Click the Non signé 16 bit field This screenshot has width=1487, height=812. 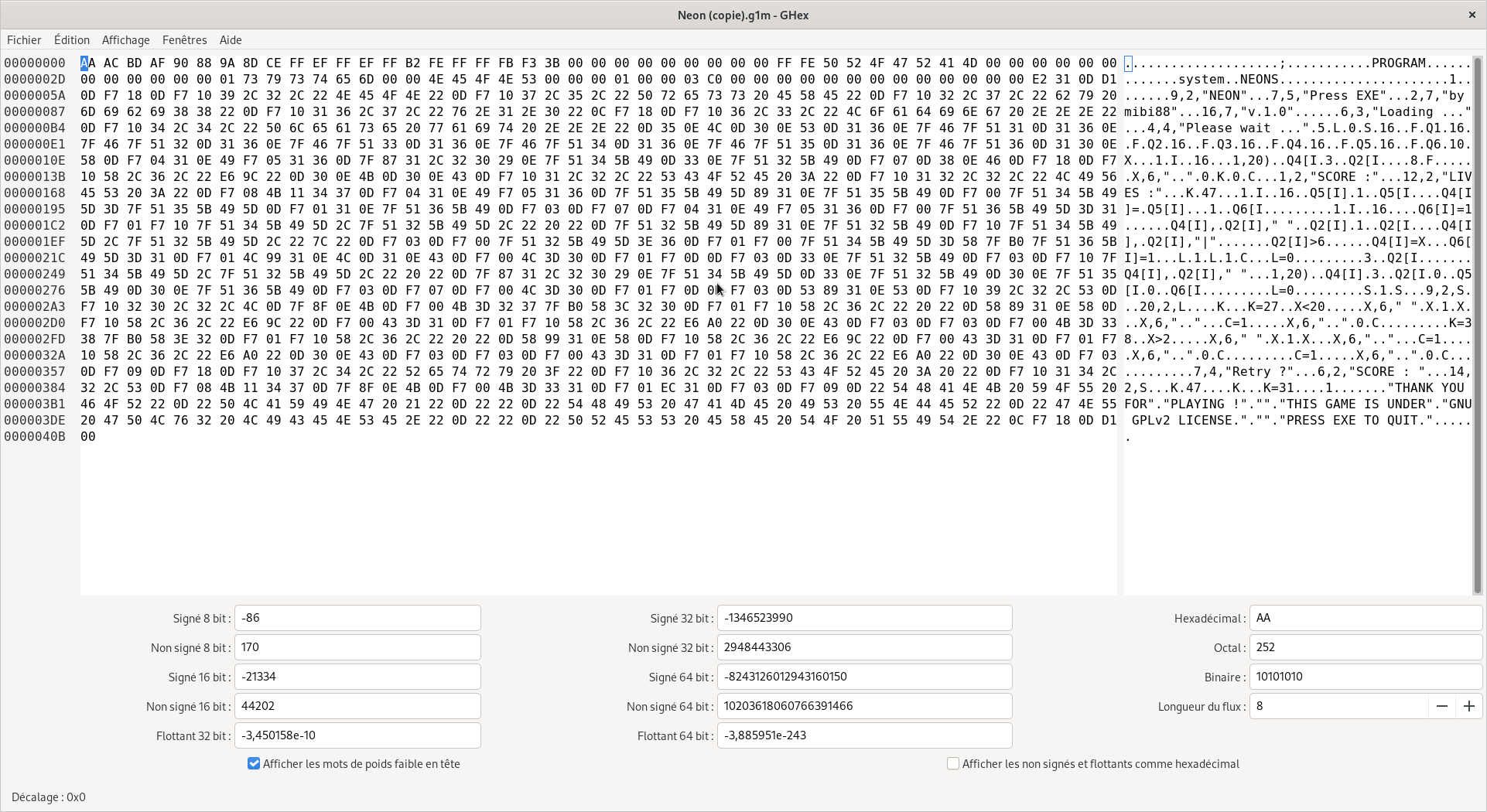357,706
